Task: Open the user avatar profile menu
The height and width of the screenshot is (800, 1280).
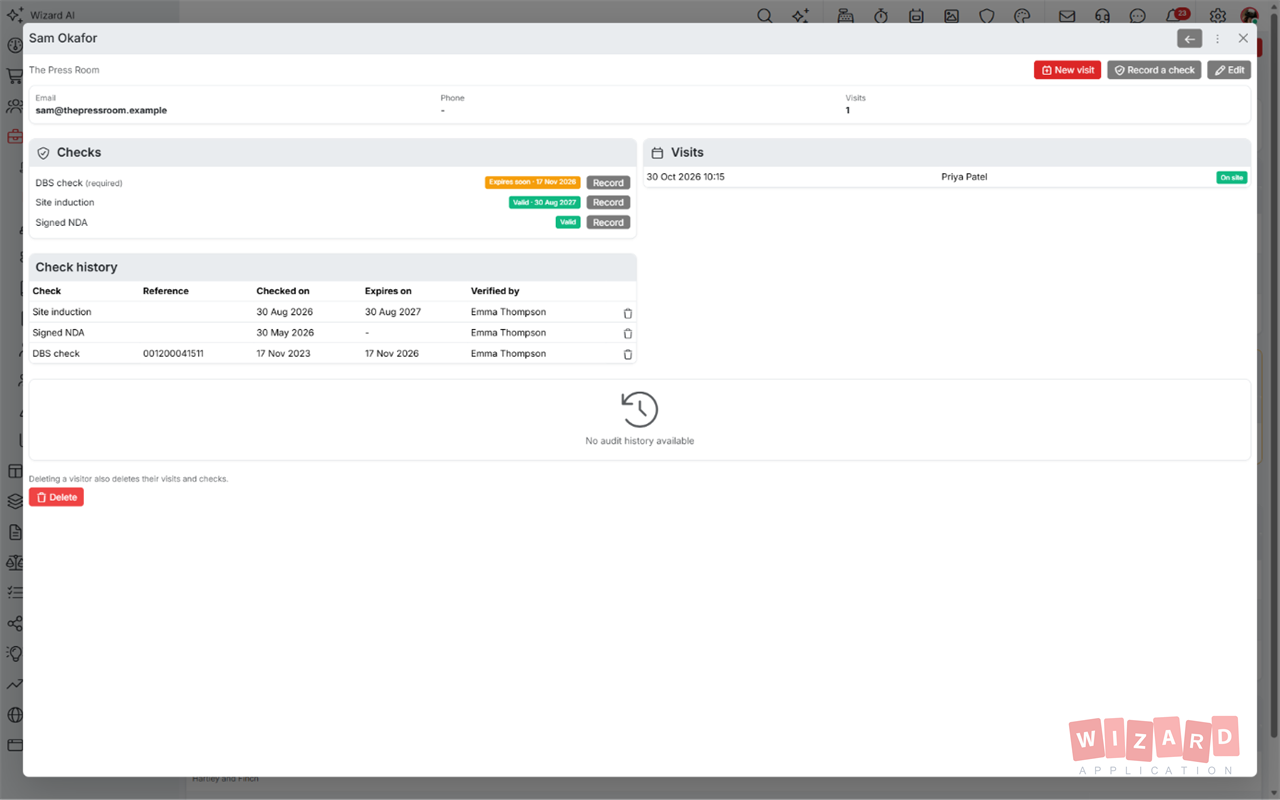Action: (1250, 16)
